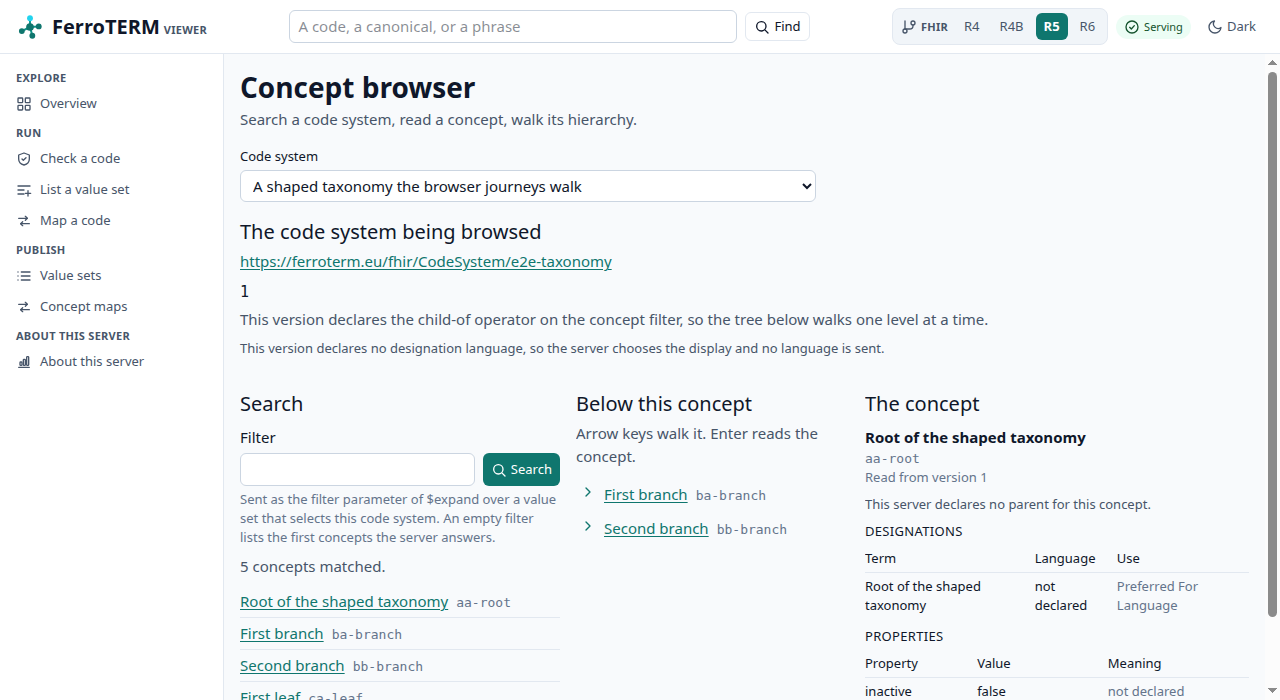The height and width of the screenshot is (700, 1280).
Task: Open List a value set
Action: point(111,190)
